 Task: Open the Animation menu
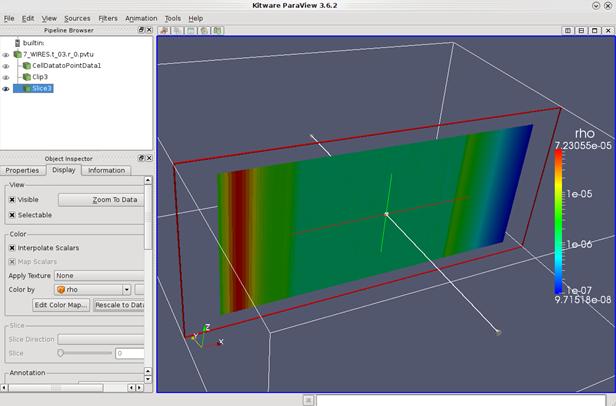pyautogui.click(x=141, y=18)
